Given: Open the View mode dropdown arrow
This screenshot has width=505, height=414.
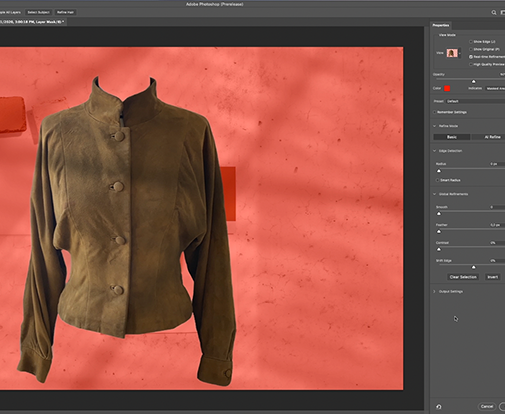Looking at the screenshot, I should [460, 53].
